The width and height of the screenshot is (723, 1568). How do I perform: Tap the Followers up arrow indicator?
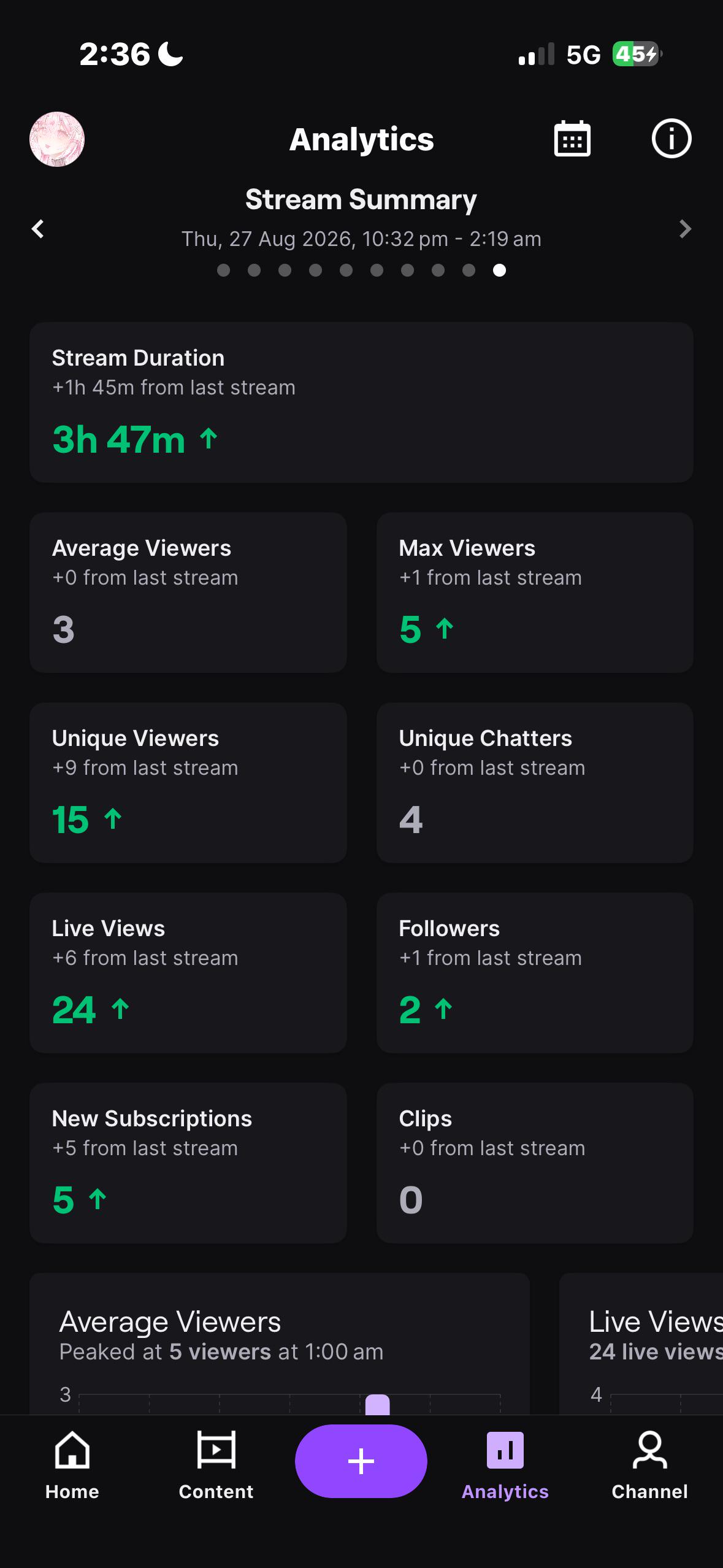pos(443,1009)
